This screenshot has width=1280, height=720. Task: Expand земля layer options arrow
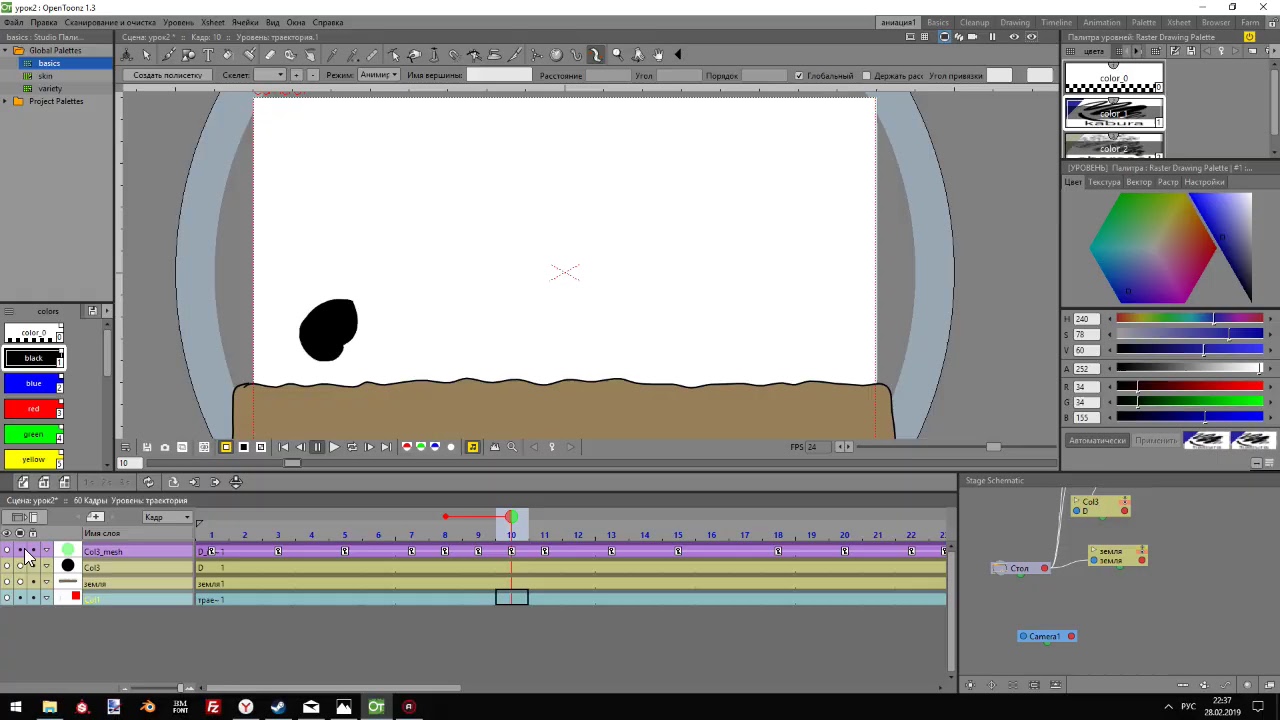coord(46,583)
